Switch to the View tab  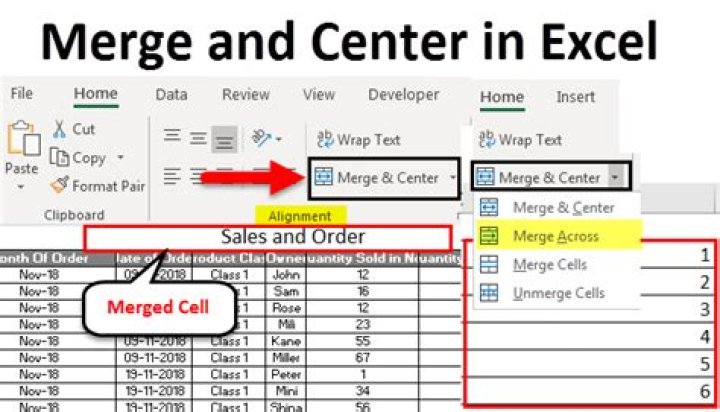coord(319,95)
